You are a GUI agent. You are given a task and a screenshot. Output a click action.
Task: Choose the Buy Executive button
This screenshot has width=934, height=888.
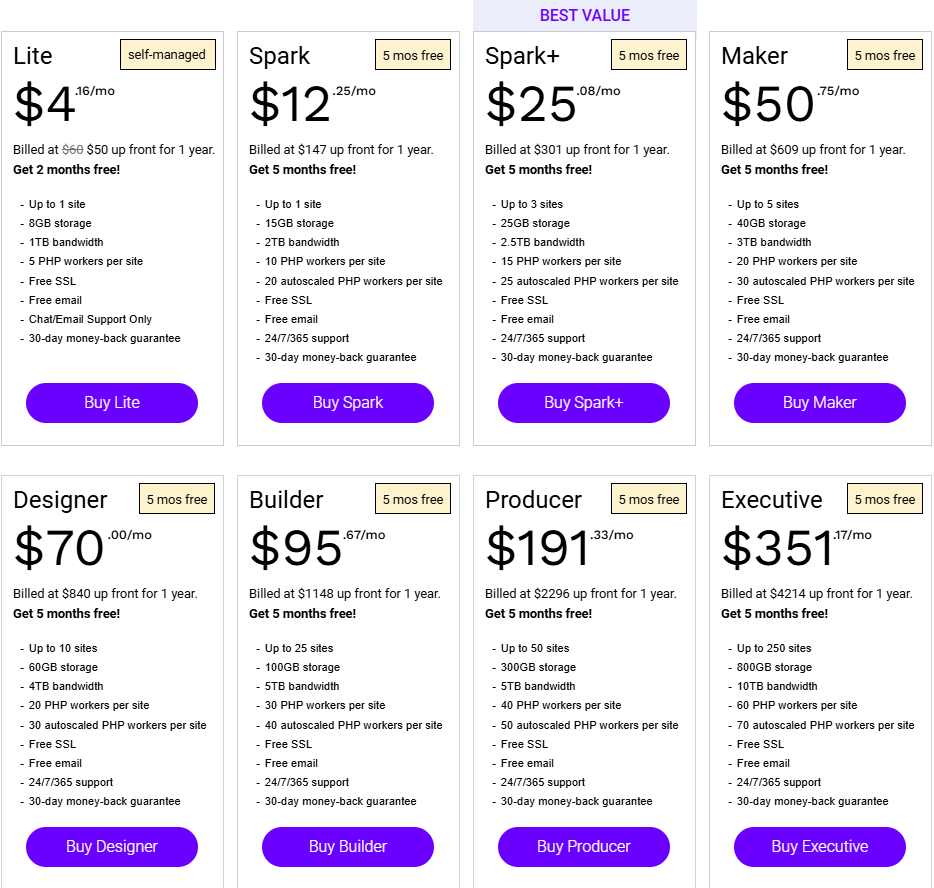tap(820, 846)
